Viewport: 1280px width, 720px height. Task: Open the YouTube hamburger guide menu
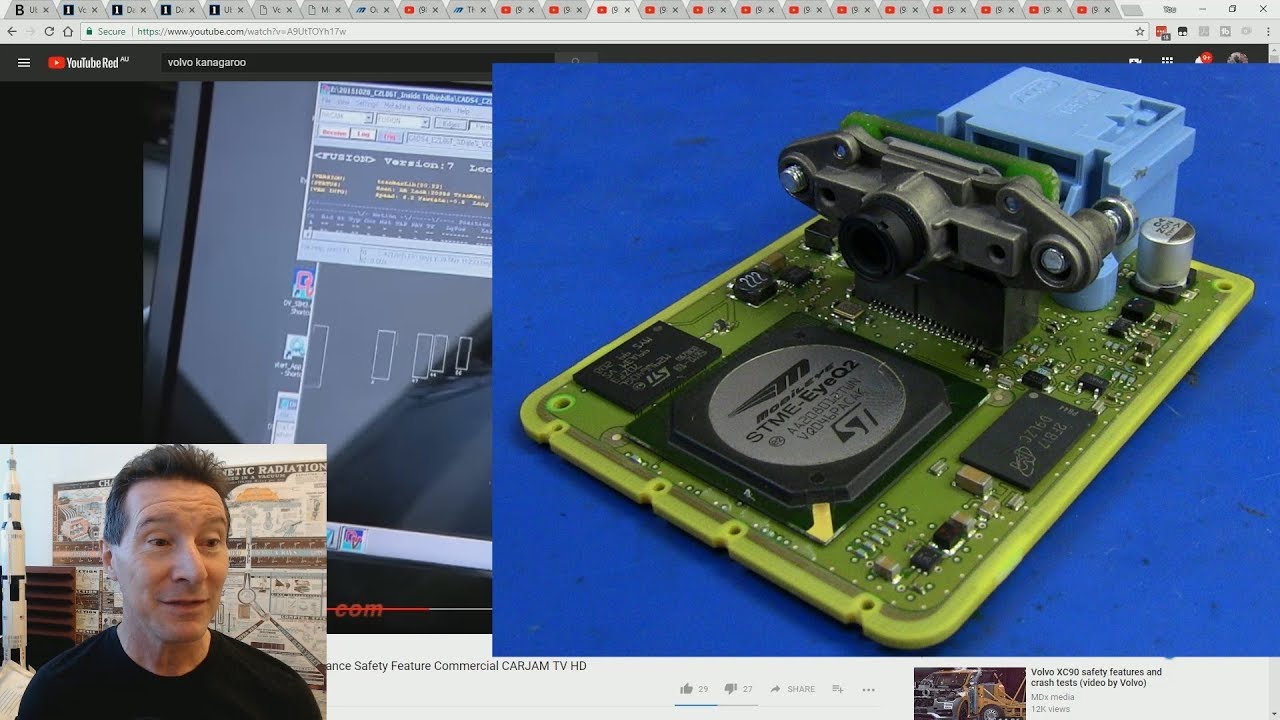click(x=24, y=62)
